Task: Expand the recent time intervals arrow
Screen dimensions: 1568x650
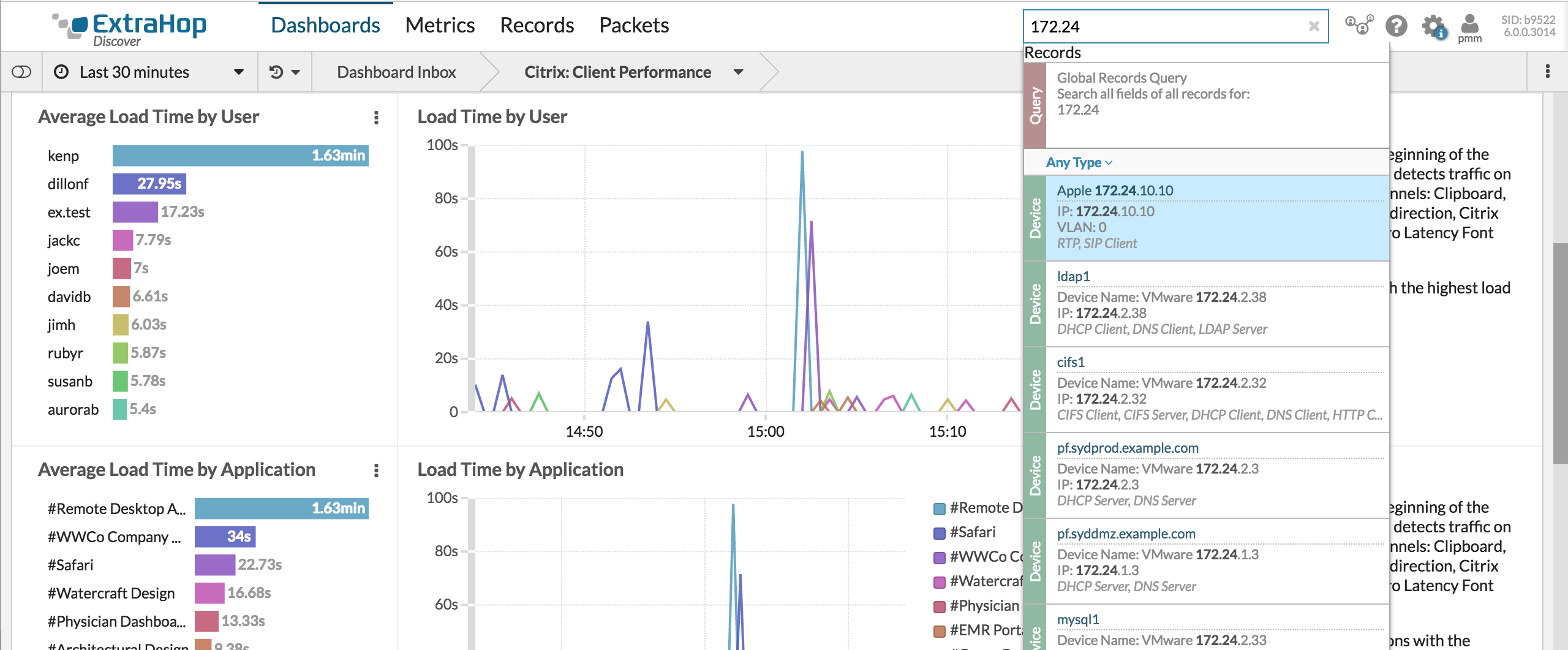Action: pos(296,72)
